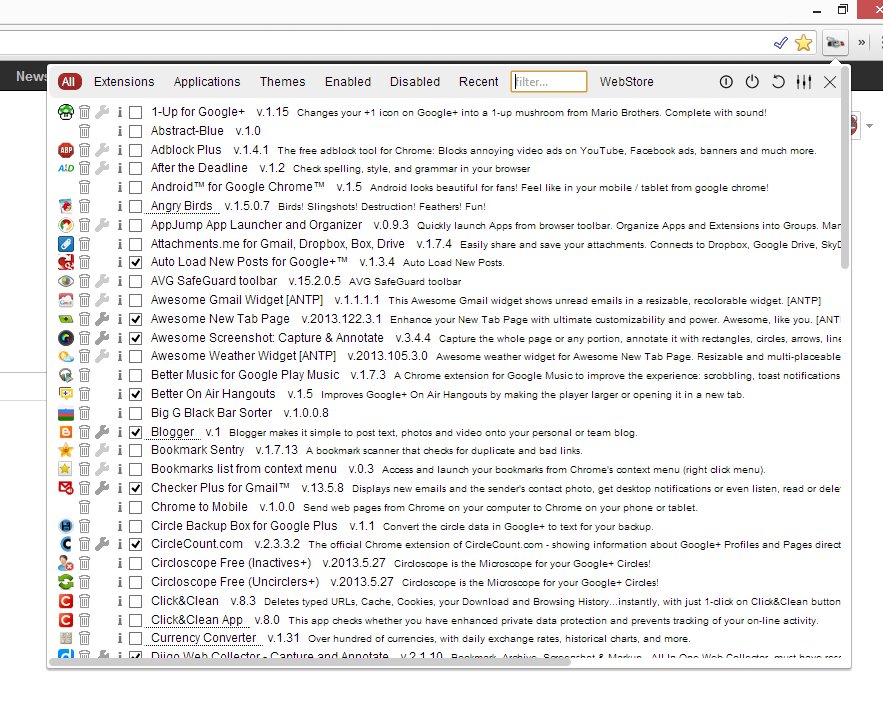Click the filter text input field
Viewport: 883px width, 702px height.
click(x=549, y=82)
